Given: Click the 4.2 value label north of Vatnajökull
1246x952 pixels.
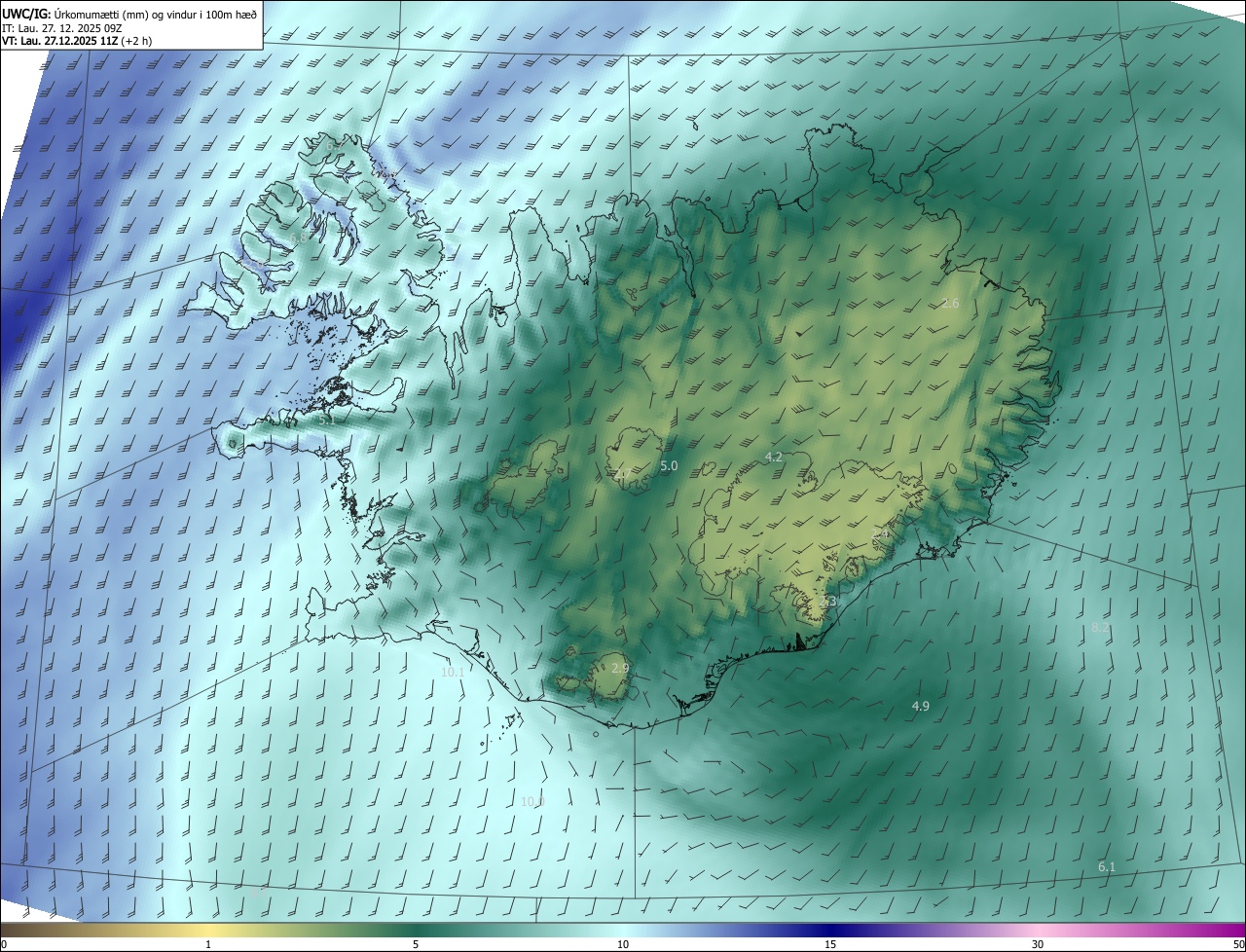Looking at the screenshot, I should (774, 457).
